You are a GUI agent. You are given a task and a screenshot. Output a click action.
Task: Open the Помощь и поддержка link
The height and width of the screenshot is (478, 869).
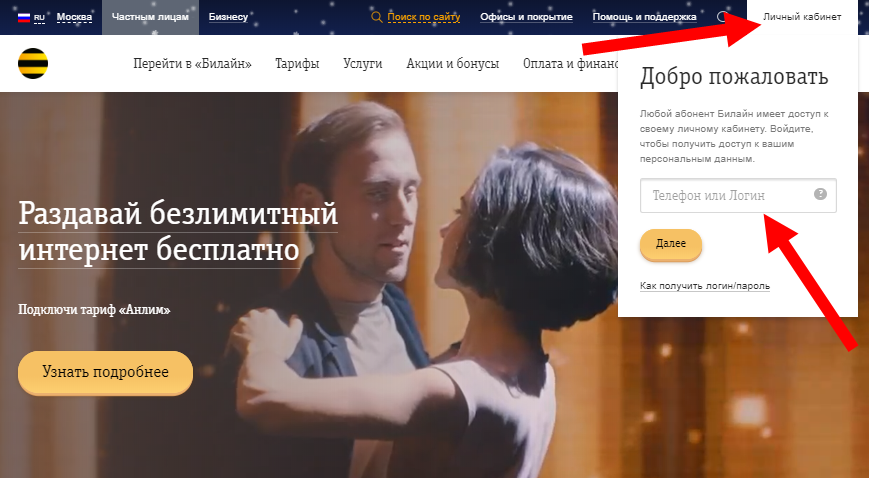645,17
